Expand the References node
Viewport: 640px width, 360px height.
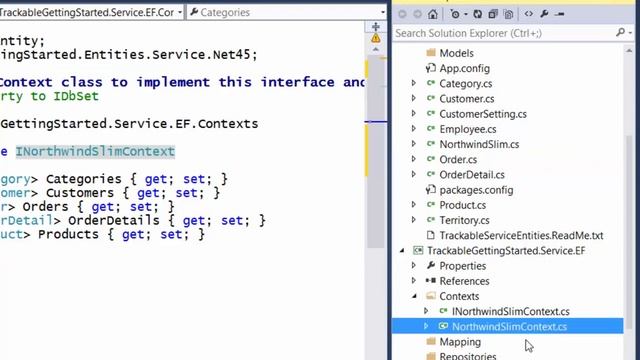coord(413,280)
